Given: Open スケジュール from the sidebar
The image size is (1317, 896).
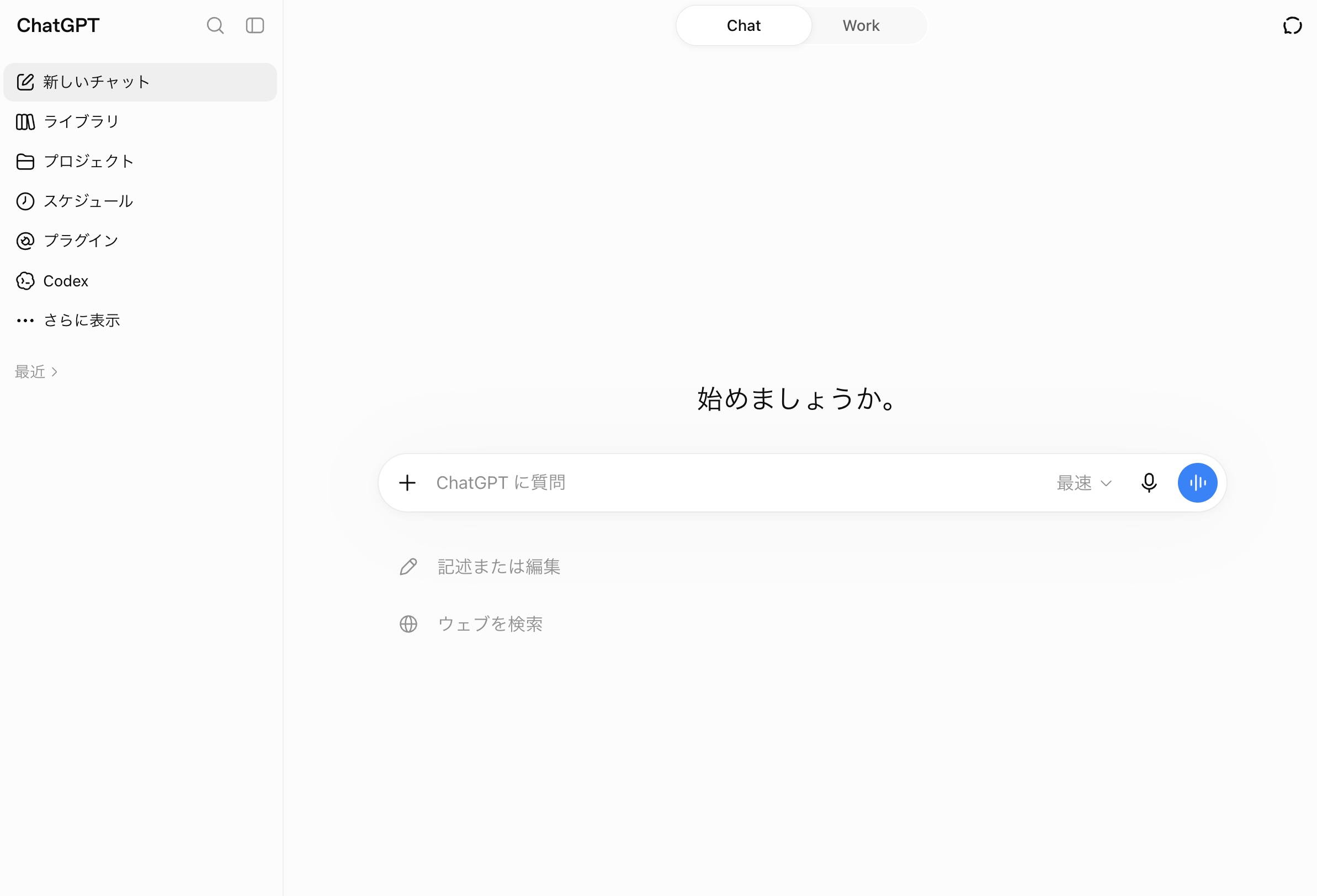Looking at the screenshot, I should tap(140, 201).
